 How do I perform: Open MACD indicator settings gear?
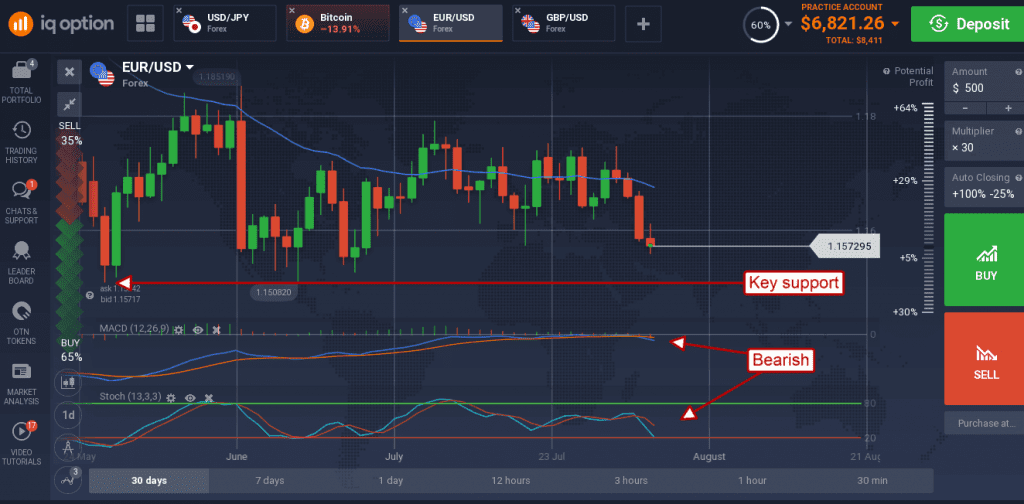click(x=178, y=330)
